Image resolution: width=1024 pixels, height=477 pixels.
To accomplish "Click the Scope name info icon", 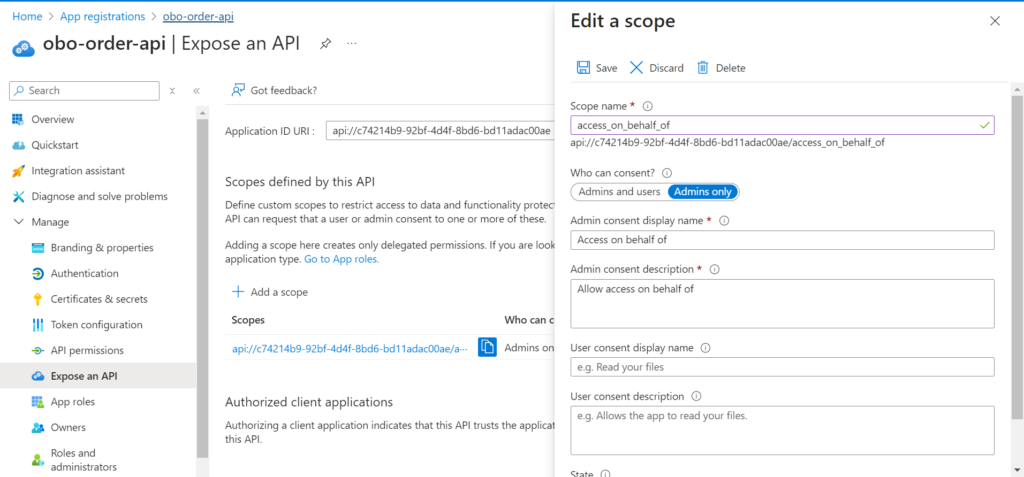I will pos(648,106).
